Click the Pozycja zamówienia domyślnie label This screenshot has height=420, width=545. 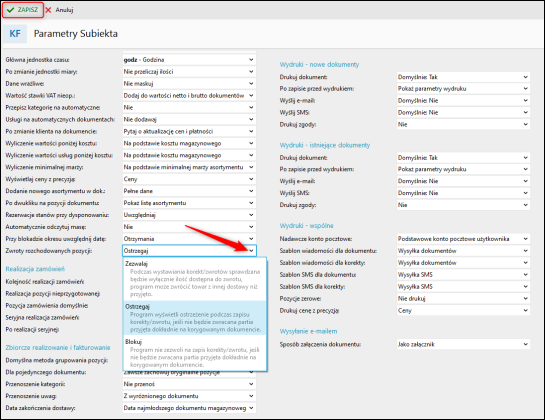47,306
